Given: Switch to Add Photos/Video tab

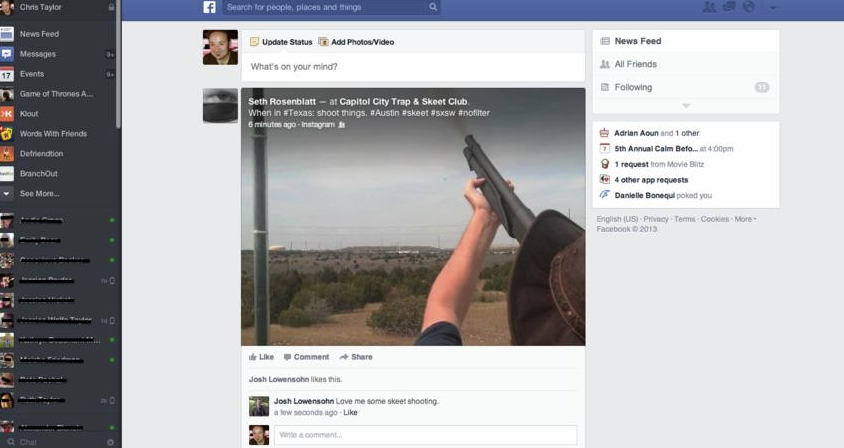Looking at the screenshot, I should click(356, 42).
